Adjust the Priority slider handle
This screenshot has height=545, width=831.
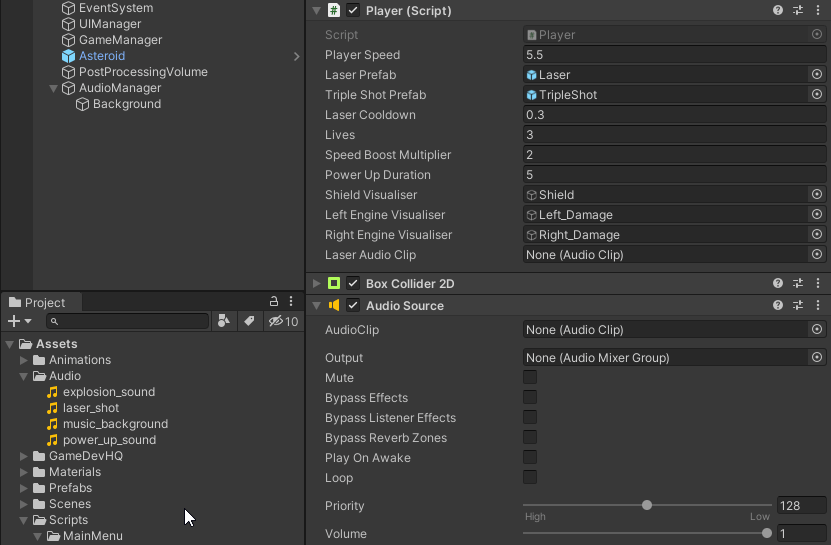(647, 505)
